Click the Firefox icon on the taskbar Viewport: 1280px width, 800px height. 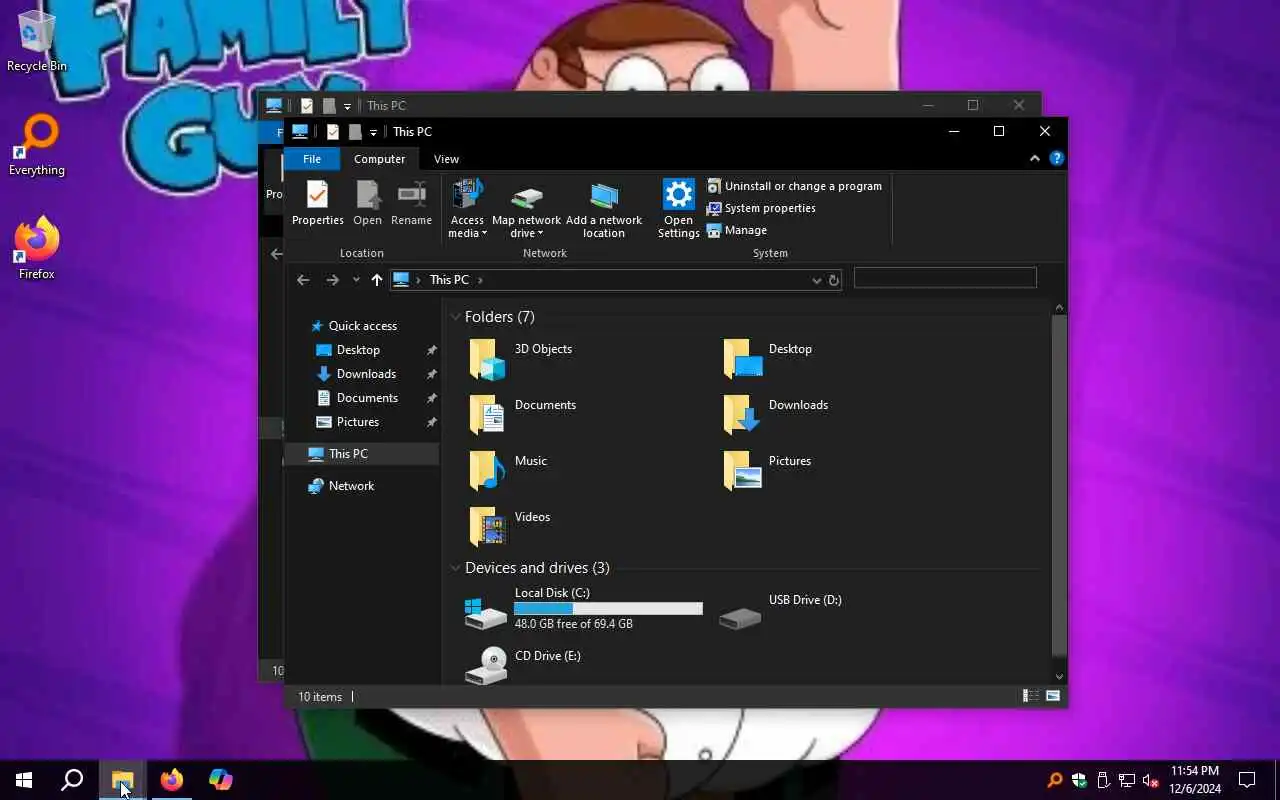click(172, 780)
